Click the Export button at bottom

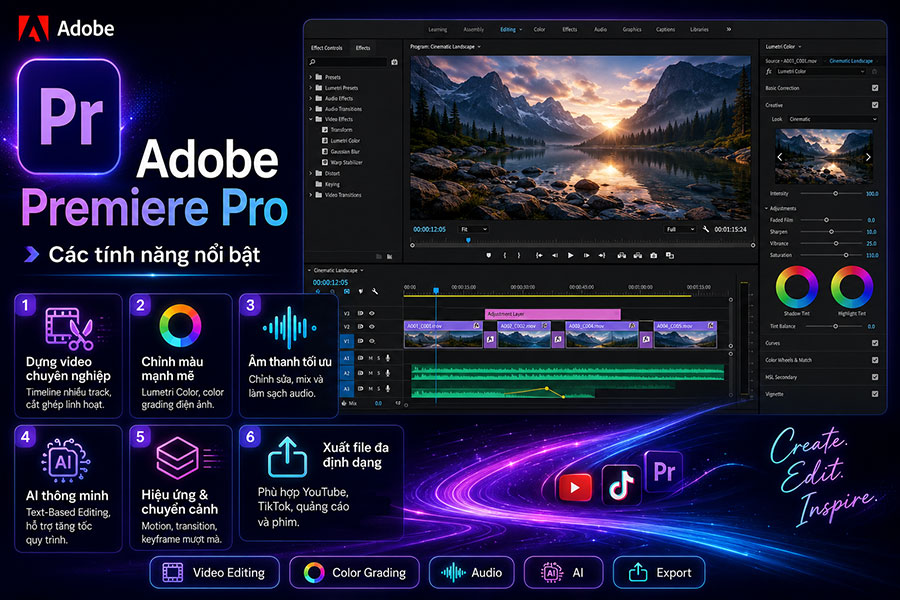(x=659, y=572)
